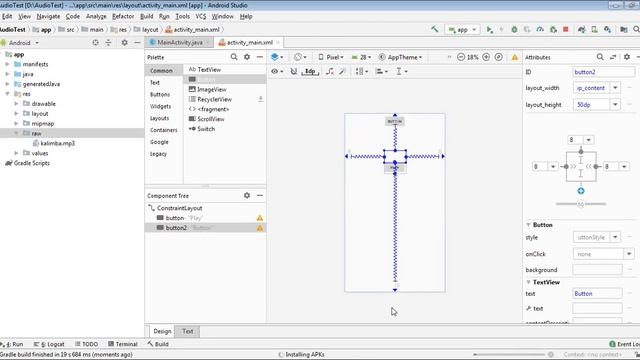Open the style dropdown arrow

[x=615, y=237]
